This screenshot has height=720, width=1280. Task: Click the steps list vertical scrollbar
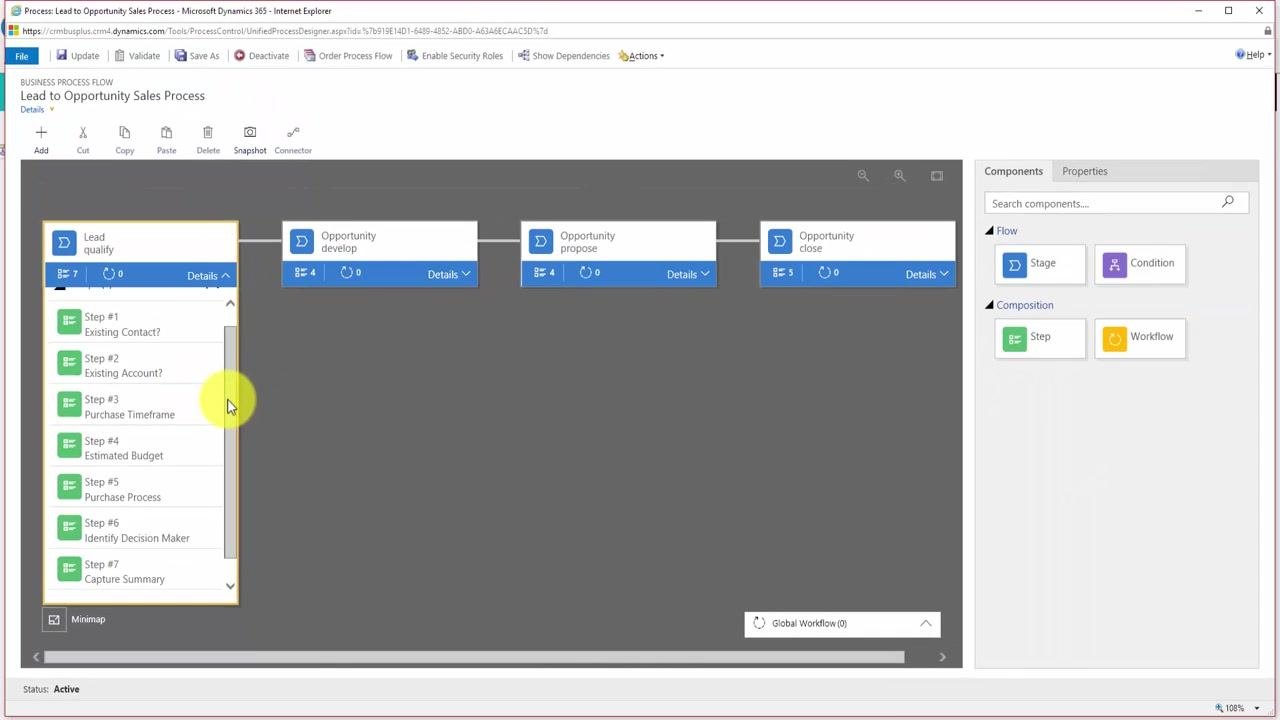point(230,442)
